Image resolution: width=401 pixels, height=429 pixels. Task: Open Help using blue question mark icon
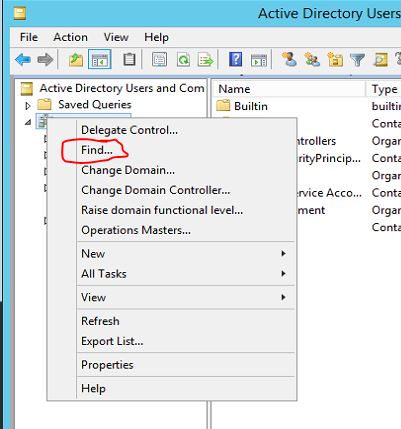(x=235, y=60)
